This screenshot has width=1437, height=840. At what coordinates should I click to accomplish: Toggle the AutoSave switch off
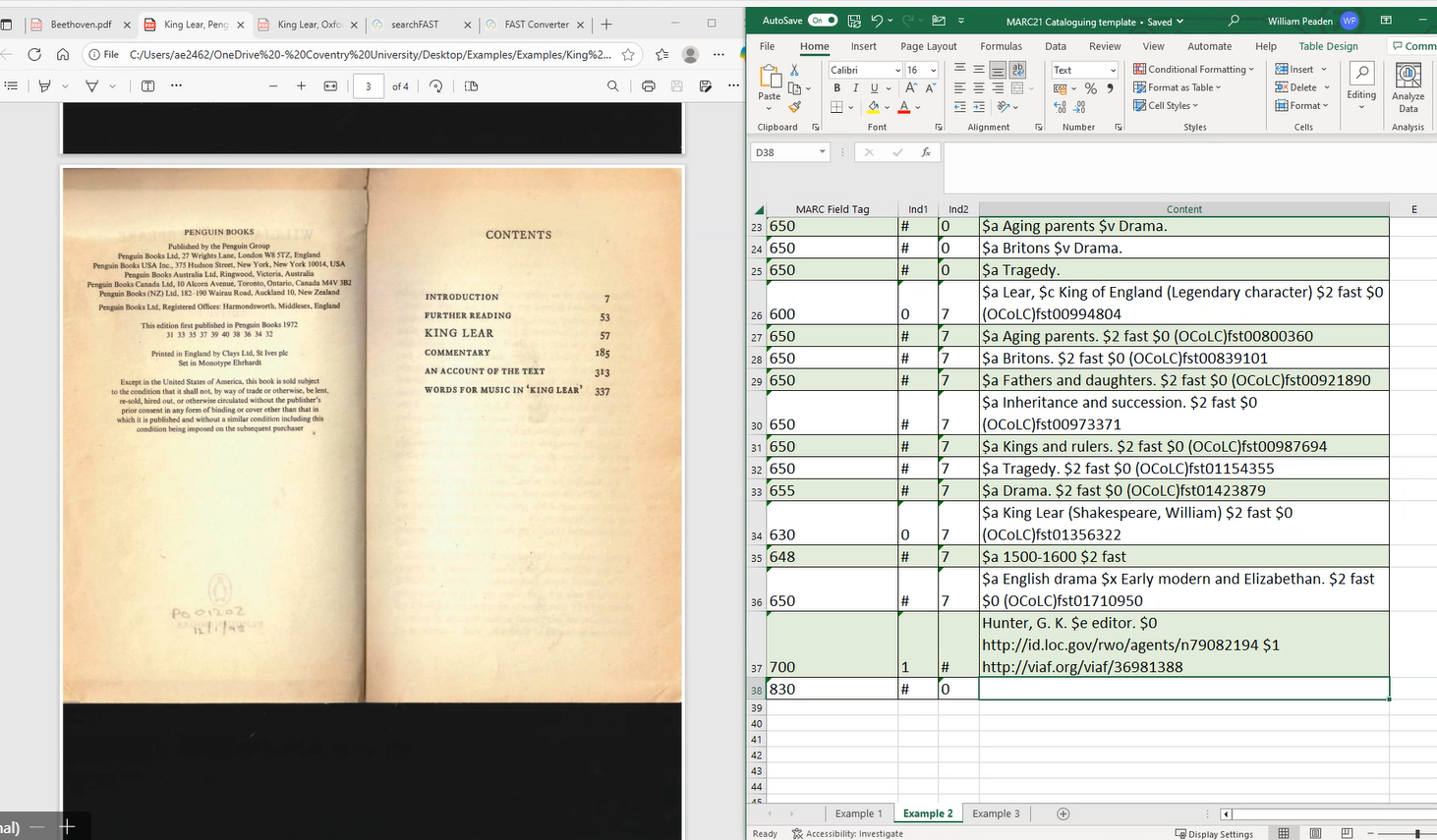tap(822, 21)
